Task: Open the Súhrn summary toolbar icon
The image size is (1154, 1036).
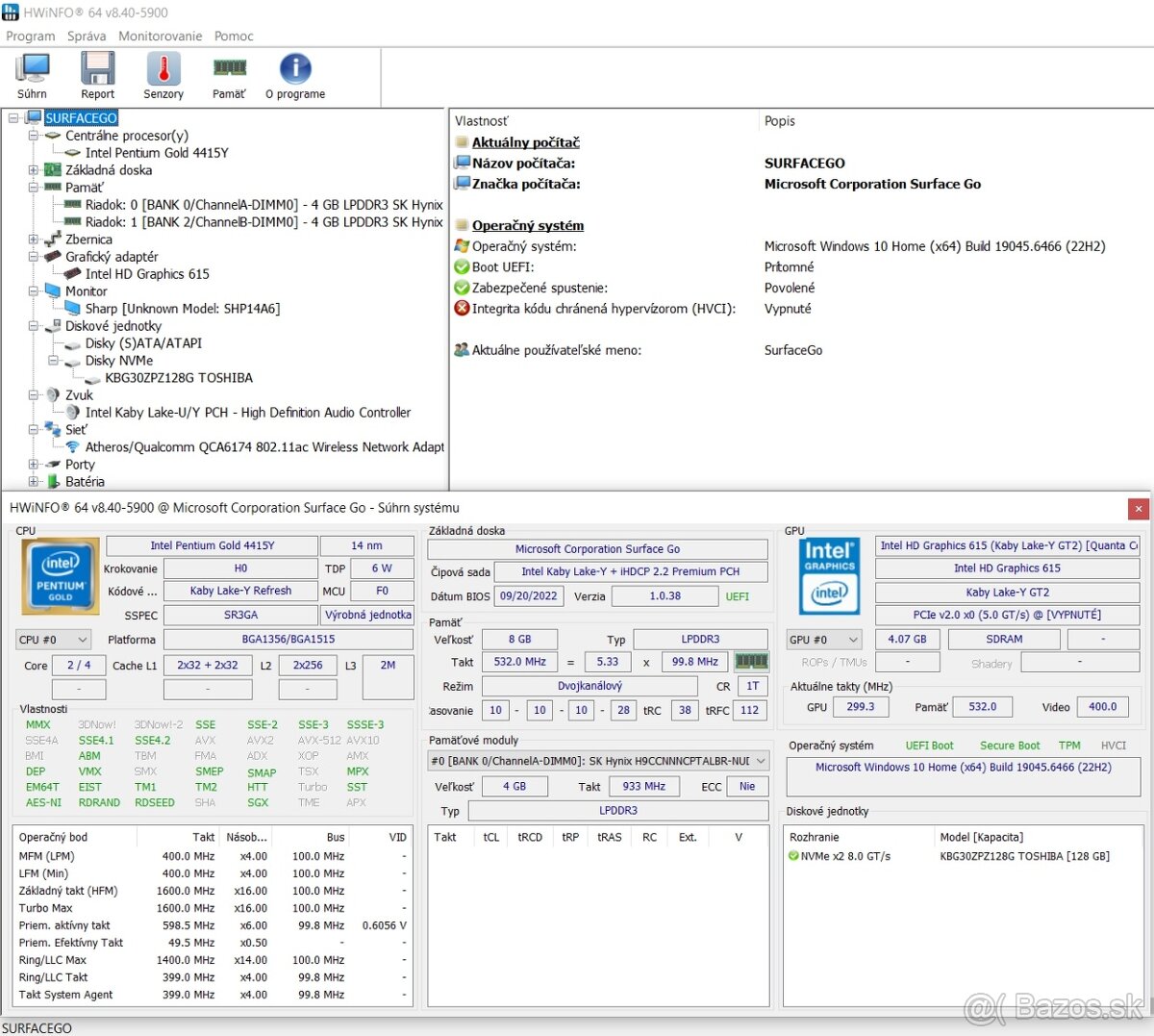Action: pos(32,69)
